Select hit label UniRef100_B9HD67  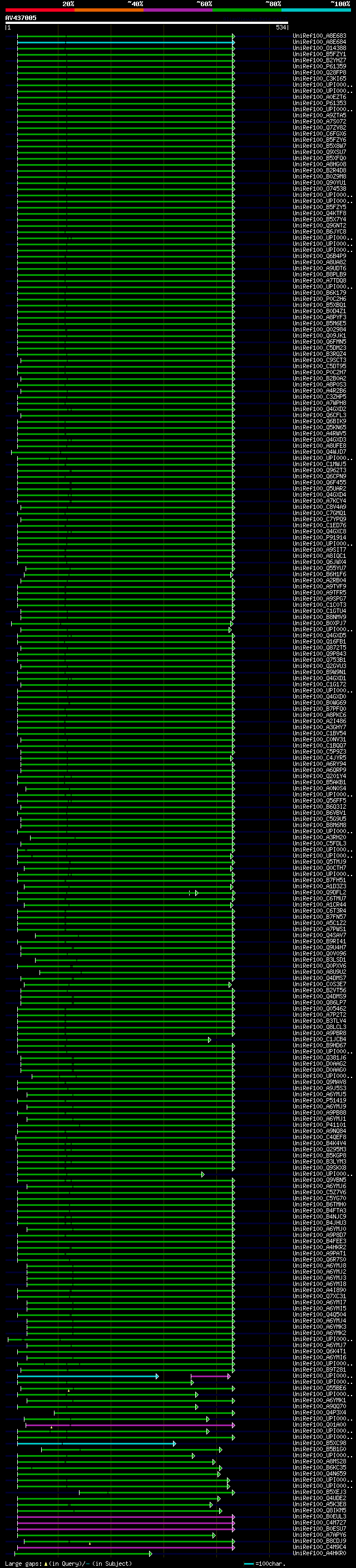319,1046
